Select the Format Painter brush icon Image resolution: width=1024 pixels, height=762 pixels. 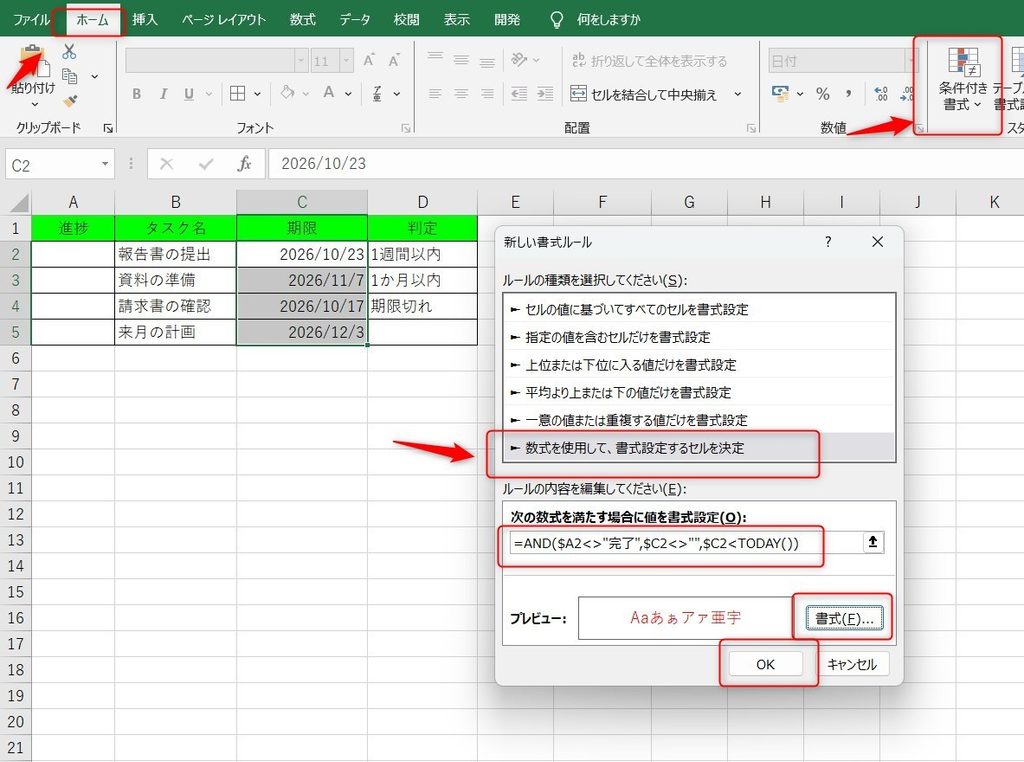(70, 101)
